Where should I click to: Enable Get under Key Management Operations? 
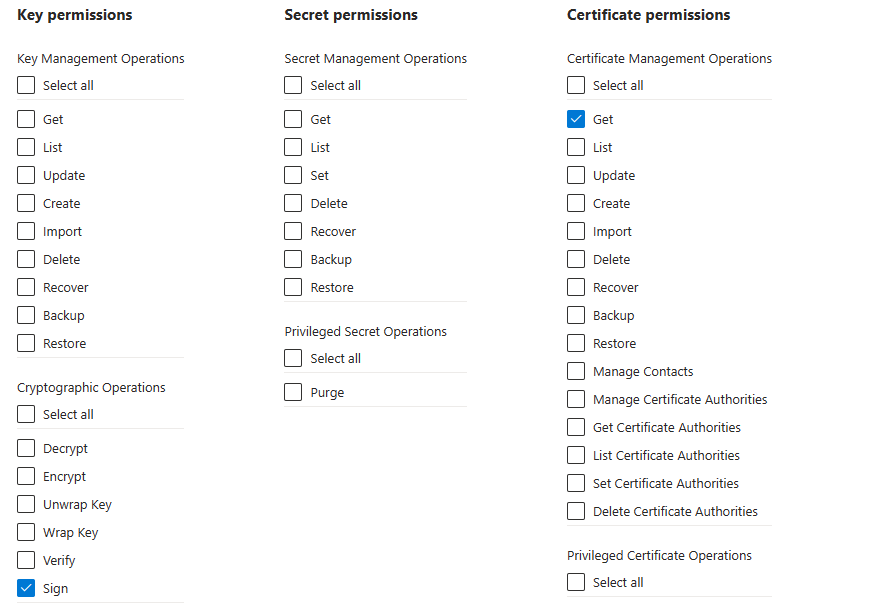pos(26,119)
